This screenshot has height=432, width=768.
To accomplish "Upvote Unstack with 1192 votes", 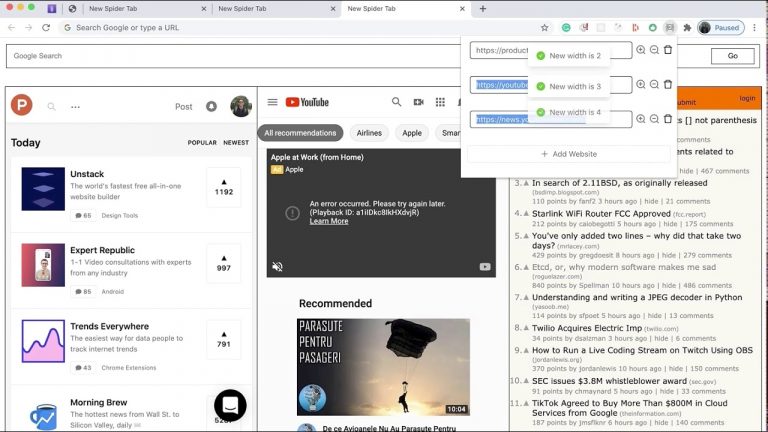I will coord(224,187).
